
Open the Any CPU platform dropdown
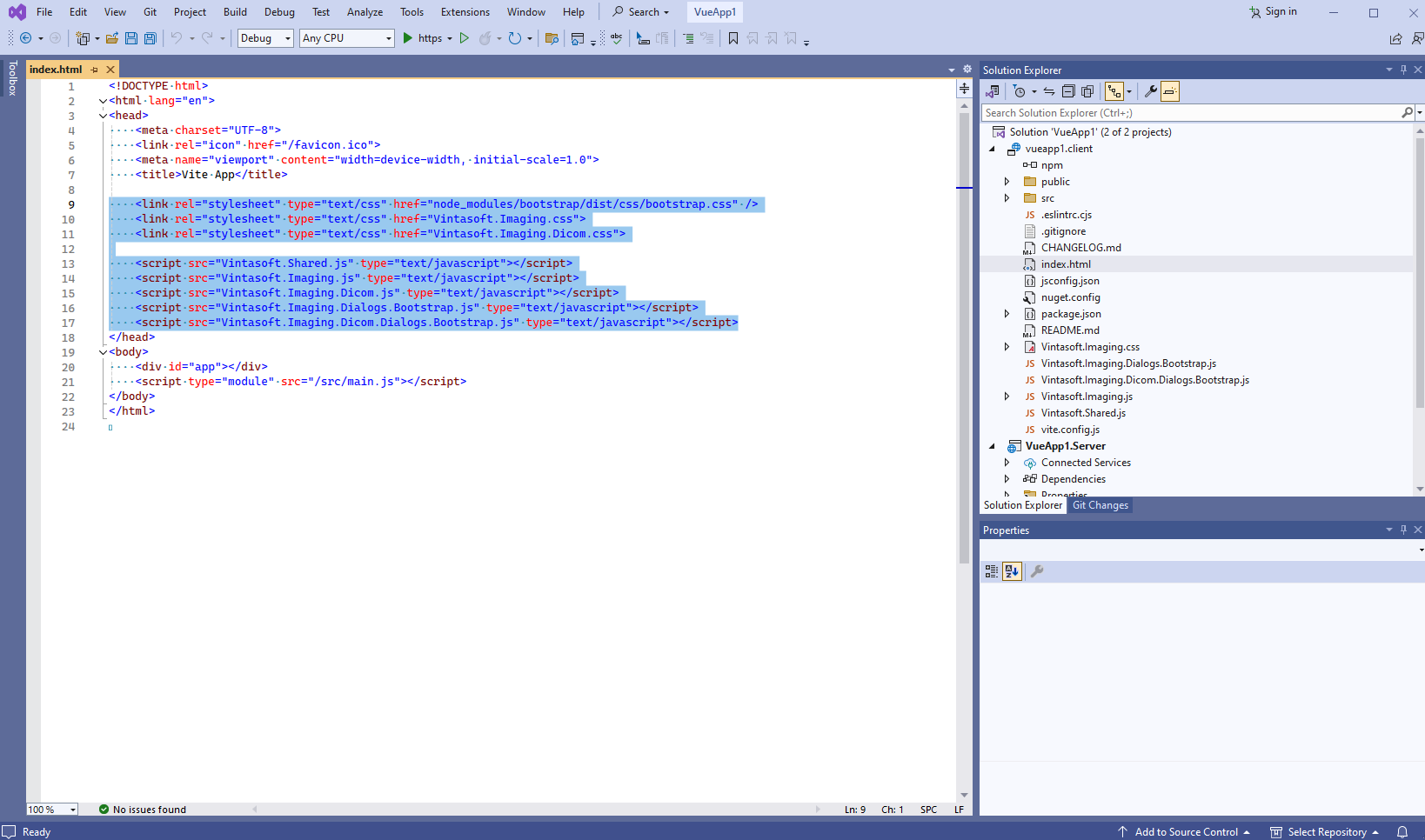(x=347, y=38)
